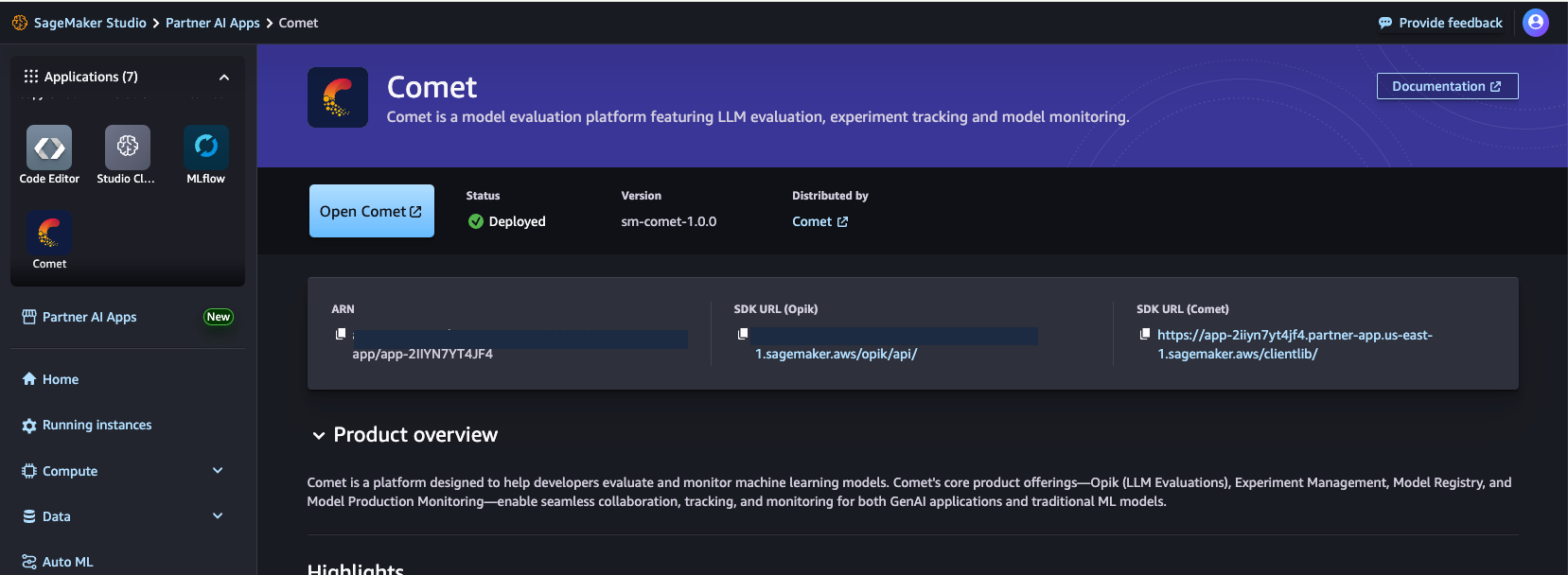
Task: Open Data menu item
Action: (57, 516)
